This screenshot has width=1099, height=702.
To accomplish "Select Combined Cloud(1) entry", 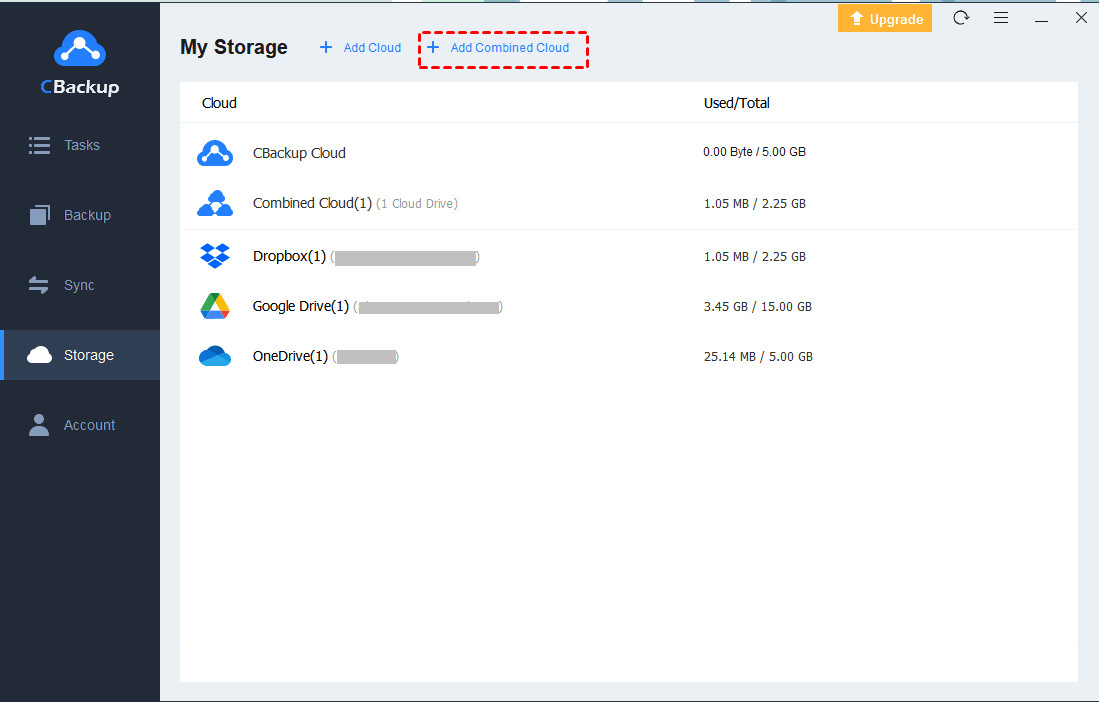I will [312, 203].
